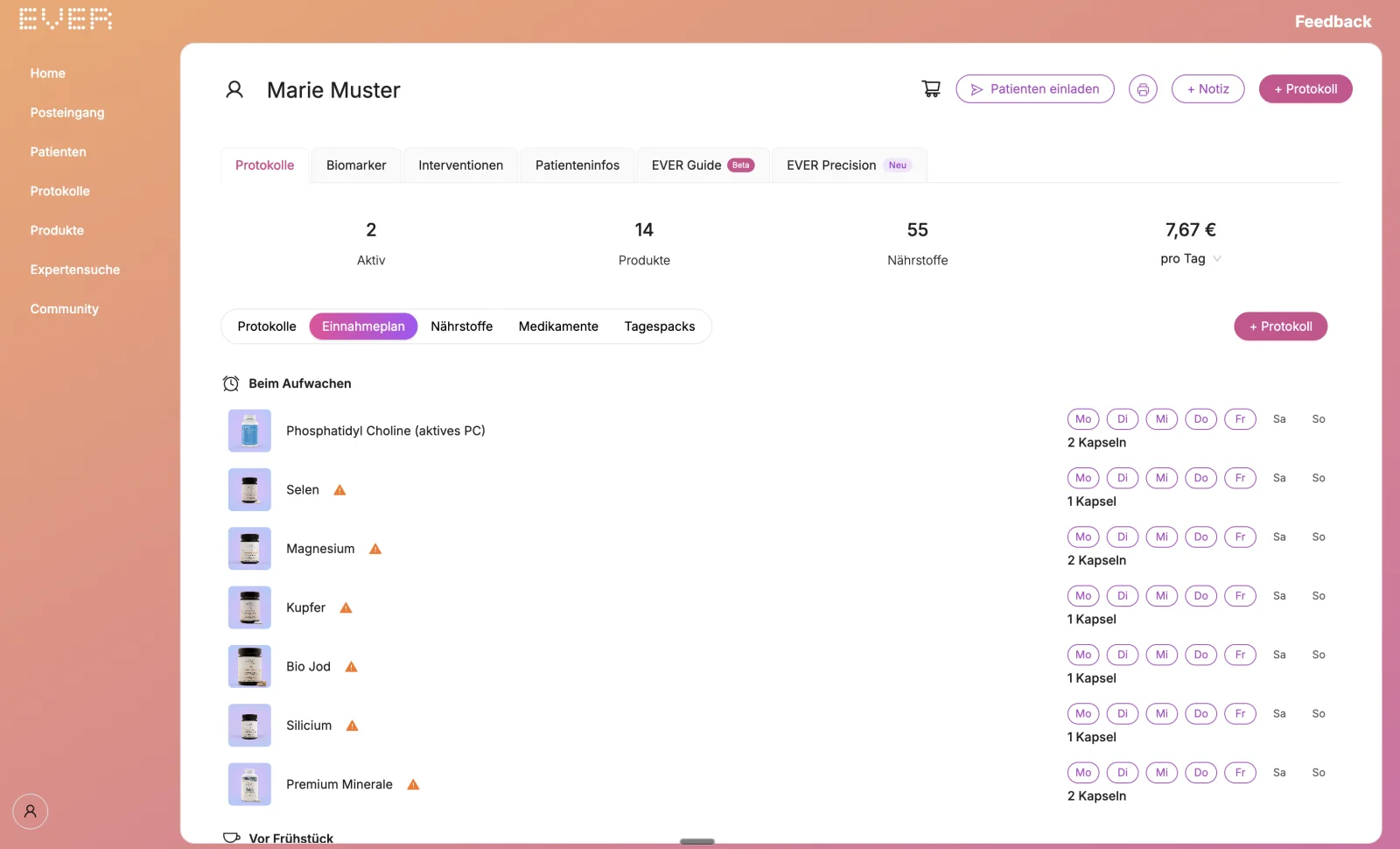The height and width of the screenshot is (849, 1400).
Task: Select the Protokolle top tab
Action: 264,165
